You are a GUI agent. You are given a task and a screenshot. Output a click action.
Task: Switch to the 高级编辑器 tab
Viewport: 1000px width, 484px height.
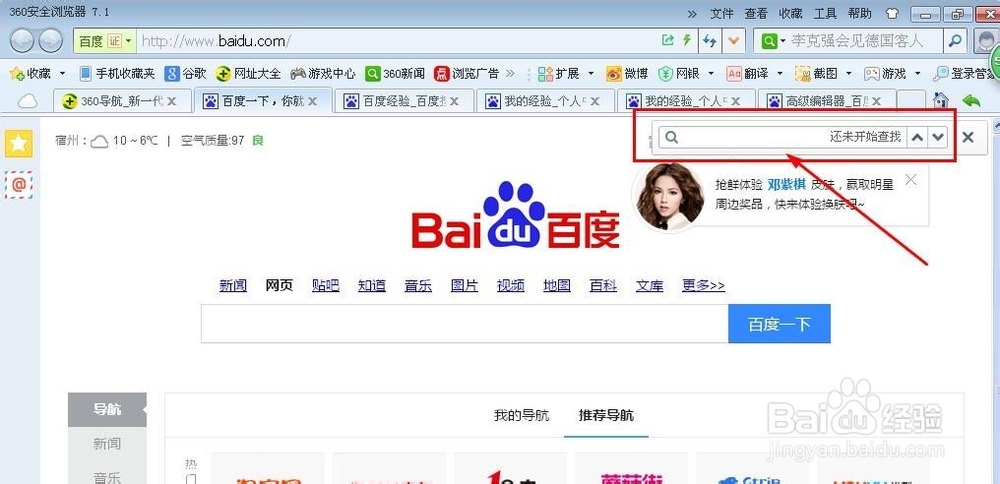pos(828,101)
